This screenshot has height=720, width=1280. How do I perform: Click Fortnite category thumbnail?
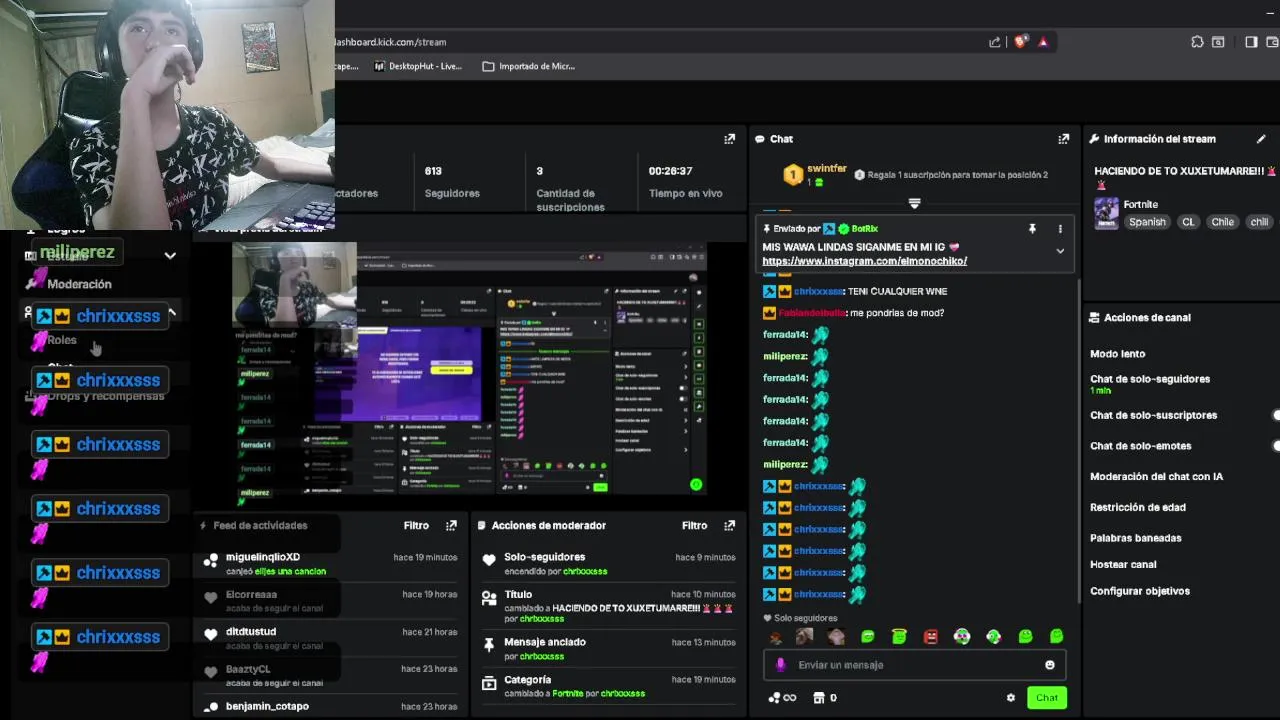click(1106, 213)
